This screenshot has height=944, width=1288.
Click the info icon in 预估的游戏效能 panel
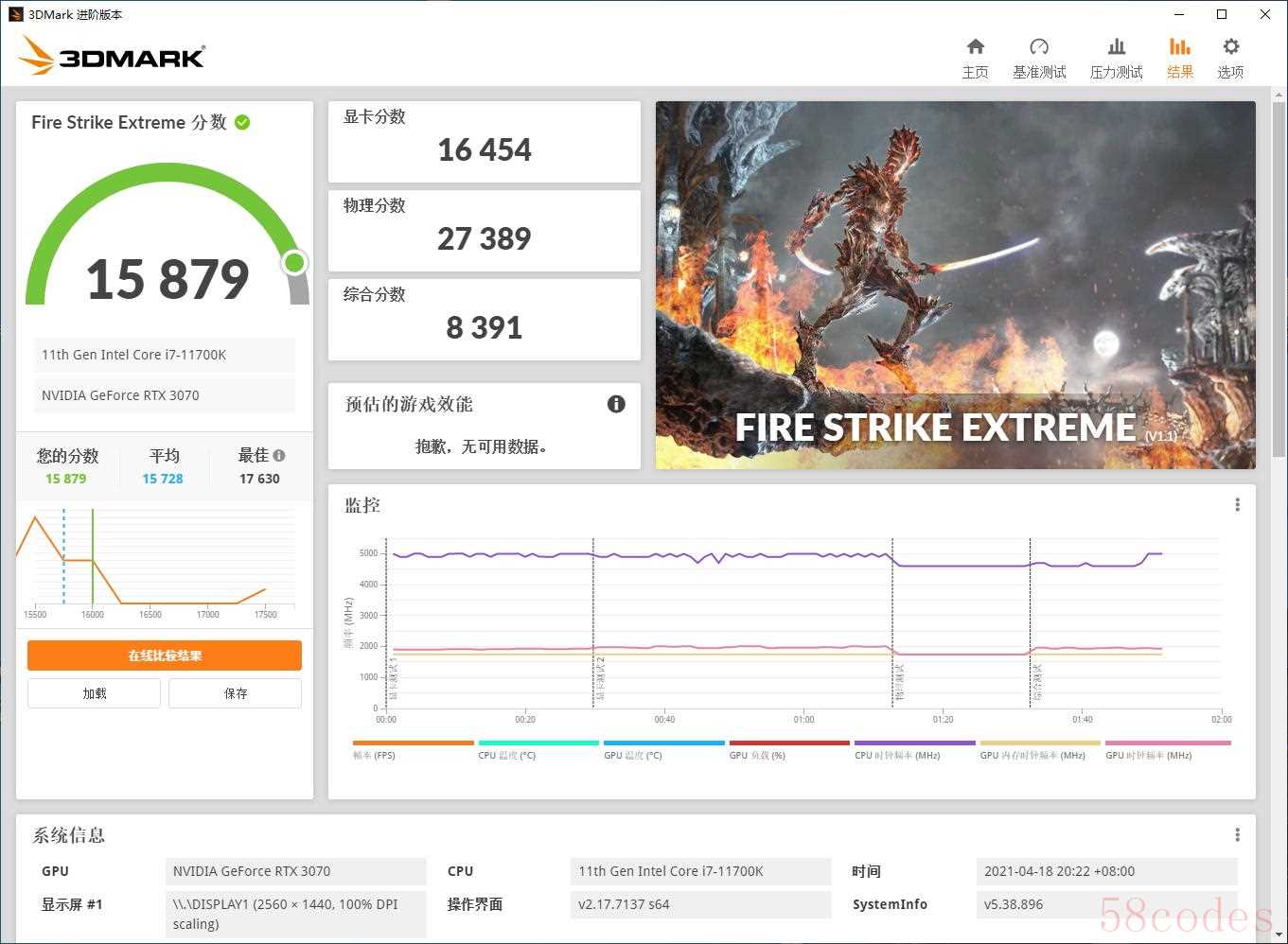616,404
